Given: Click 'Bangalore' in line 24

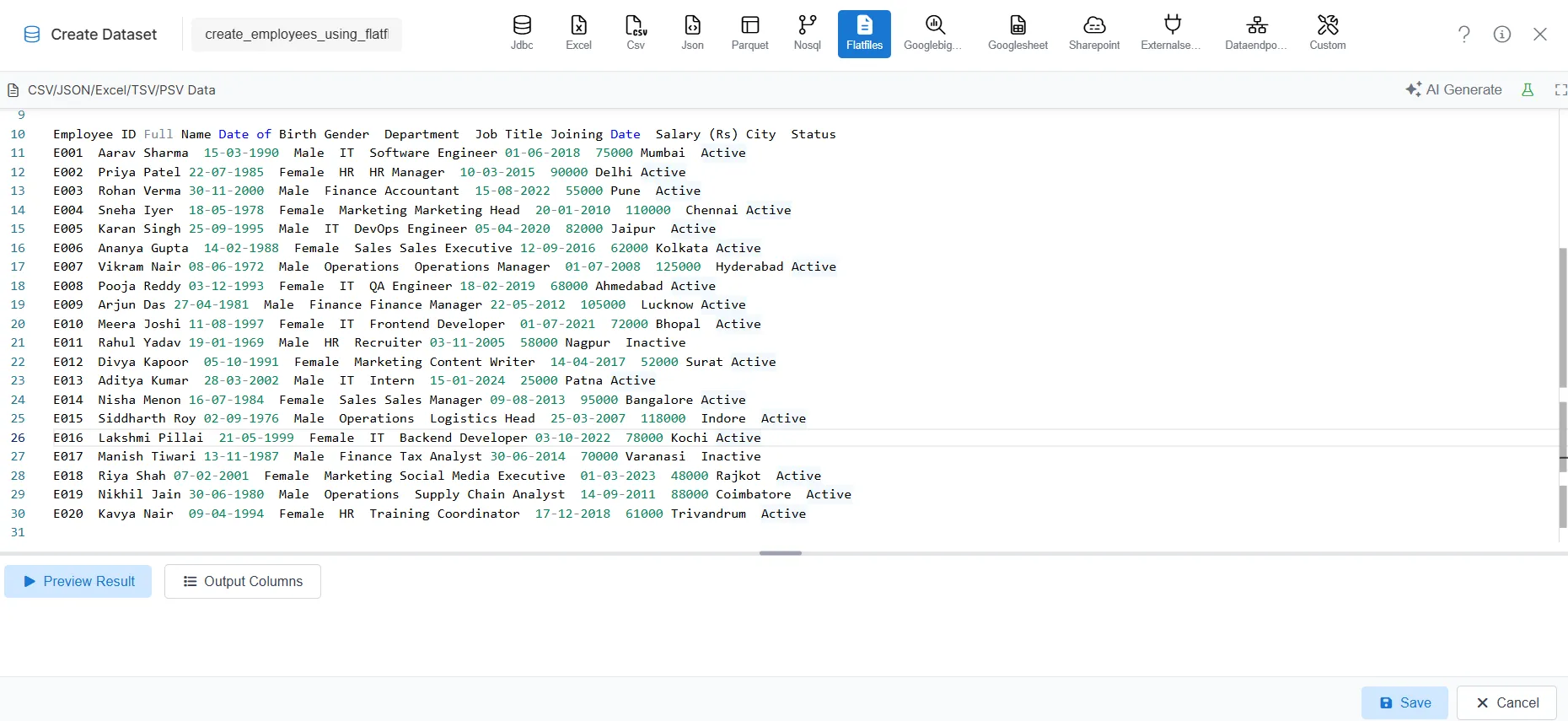Looking at the screenshot, I should [659, 400].
